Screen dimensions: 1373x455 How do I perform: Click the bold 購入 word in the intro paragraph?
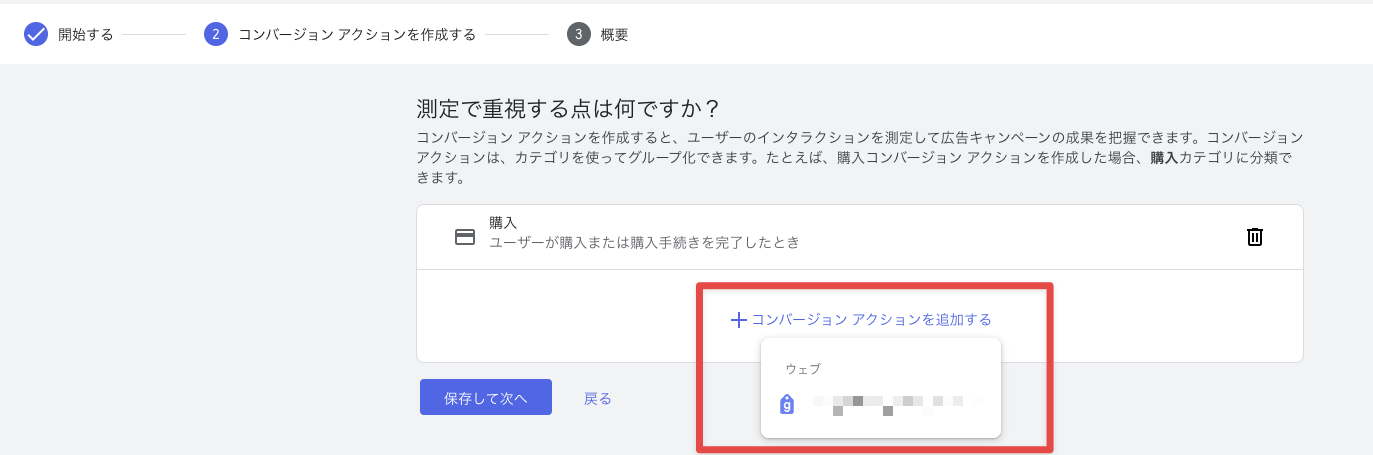(1164, 158)
